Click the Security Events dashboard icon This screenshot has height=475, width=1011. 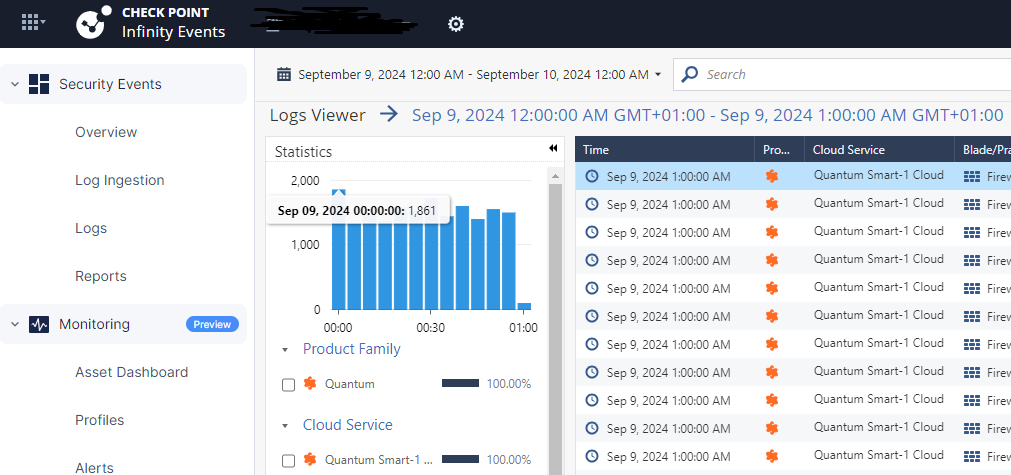[x=39, y=84]
